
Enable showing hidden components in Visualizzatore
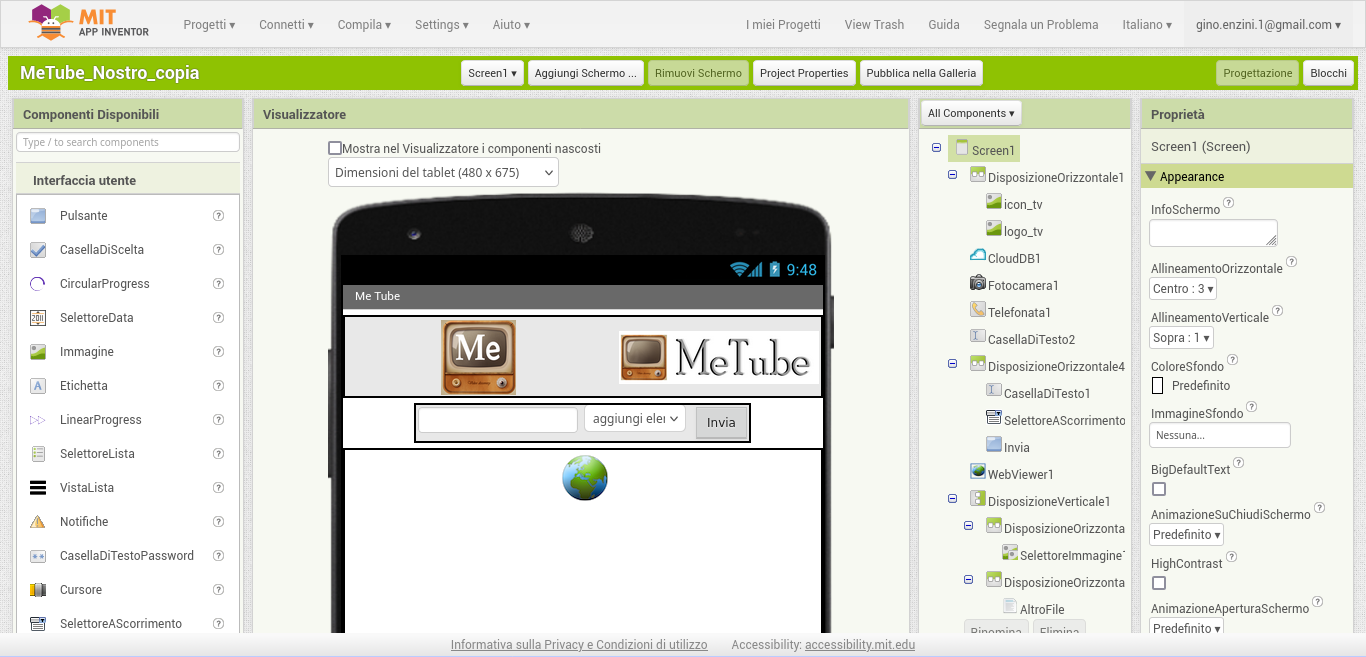[x=335, y=148]
